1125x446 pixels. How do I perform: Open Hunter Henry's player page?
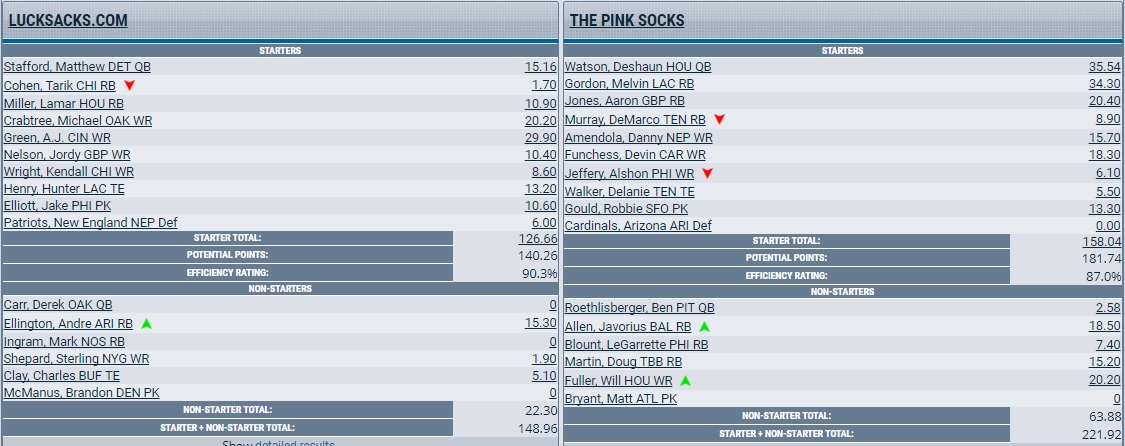coord(62,190)
